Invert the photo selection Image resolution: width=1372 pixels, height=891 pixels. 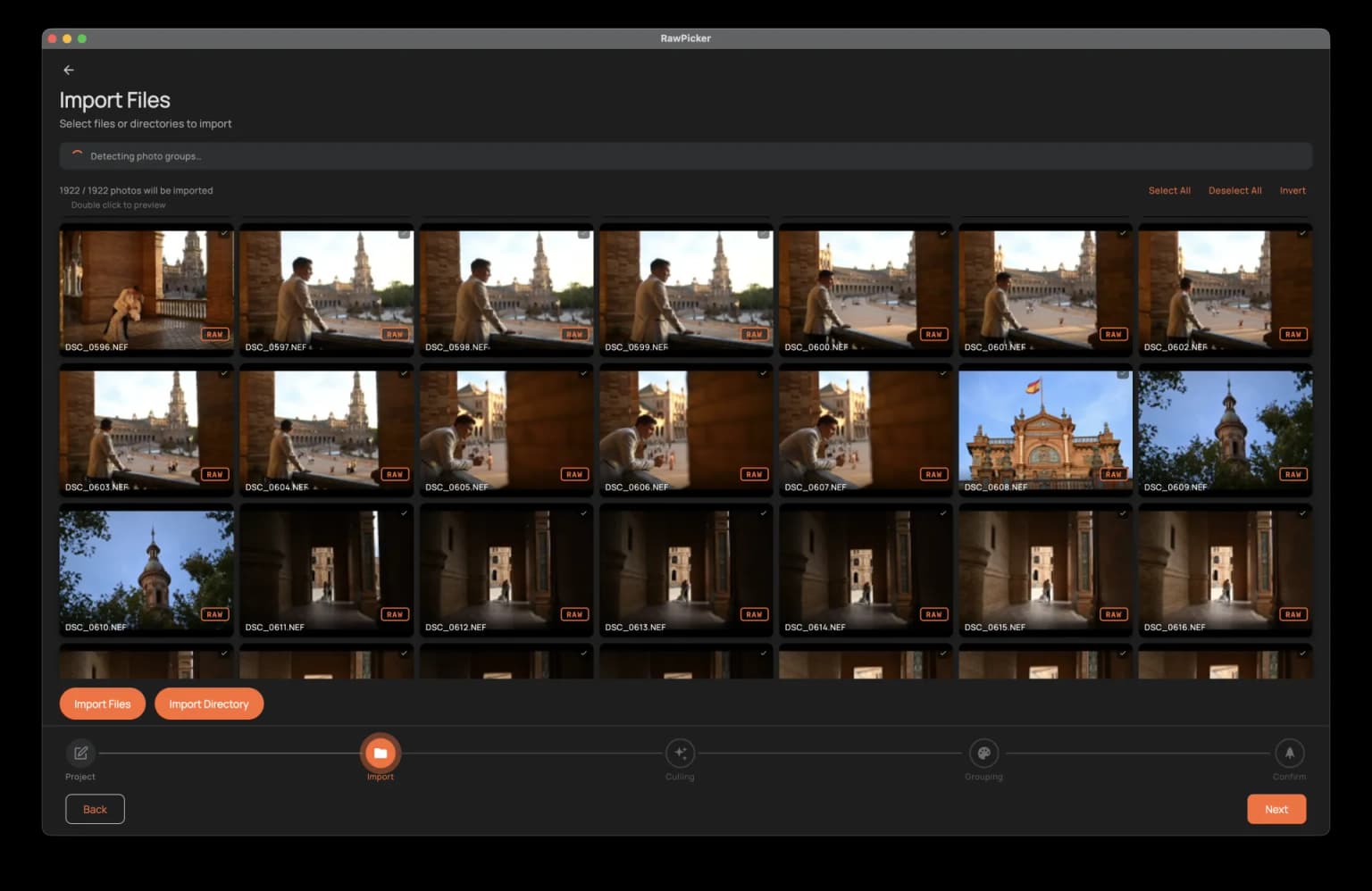click(x=1292, y=190)
